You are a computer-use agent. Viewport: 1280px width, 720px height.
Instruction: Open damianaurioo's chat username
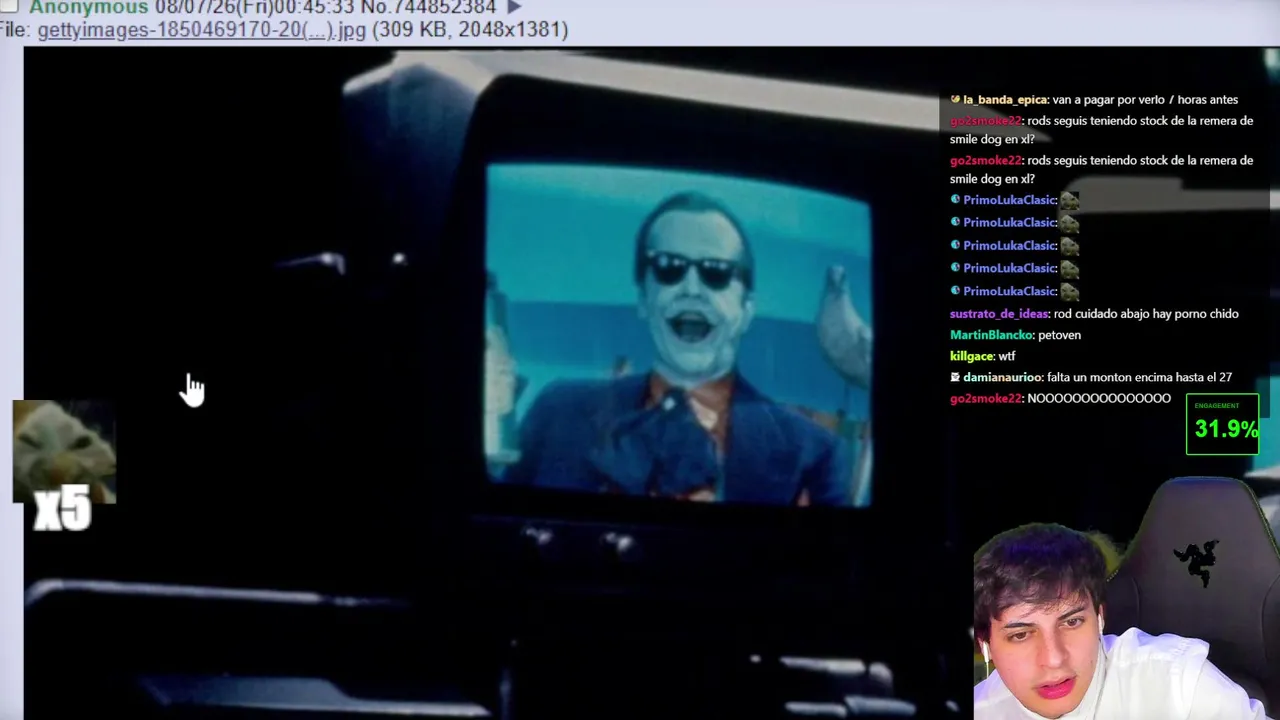1002,377
